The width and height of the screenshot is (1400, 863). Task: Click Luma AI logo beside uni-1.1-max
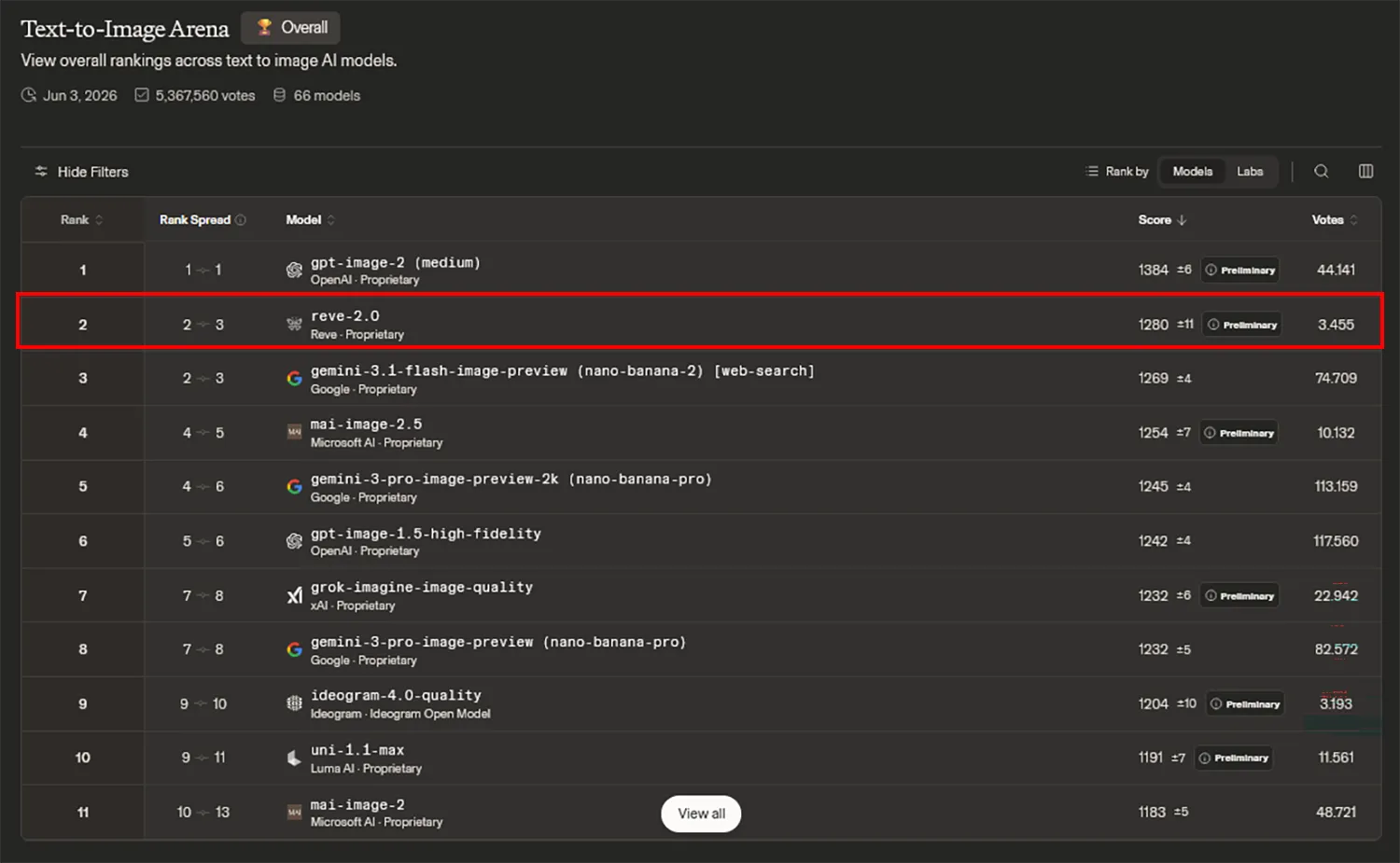(294, 759)
